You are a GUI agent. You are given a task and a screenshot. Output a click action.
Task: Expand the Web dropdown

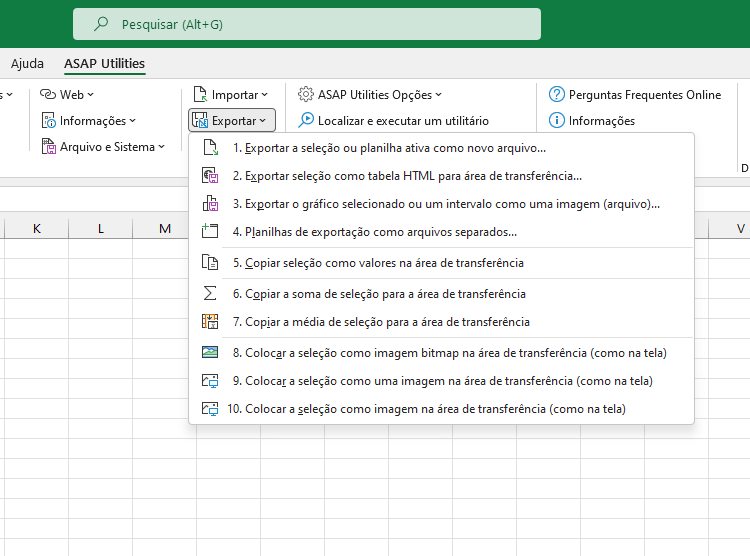point(91,95)
